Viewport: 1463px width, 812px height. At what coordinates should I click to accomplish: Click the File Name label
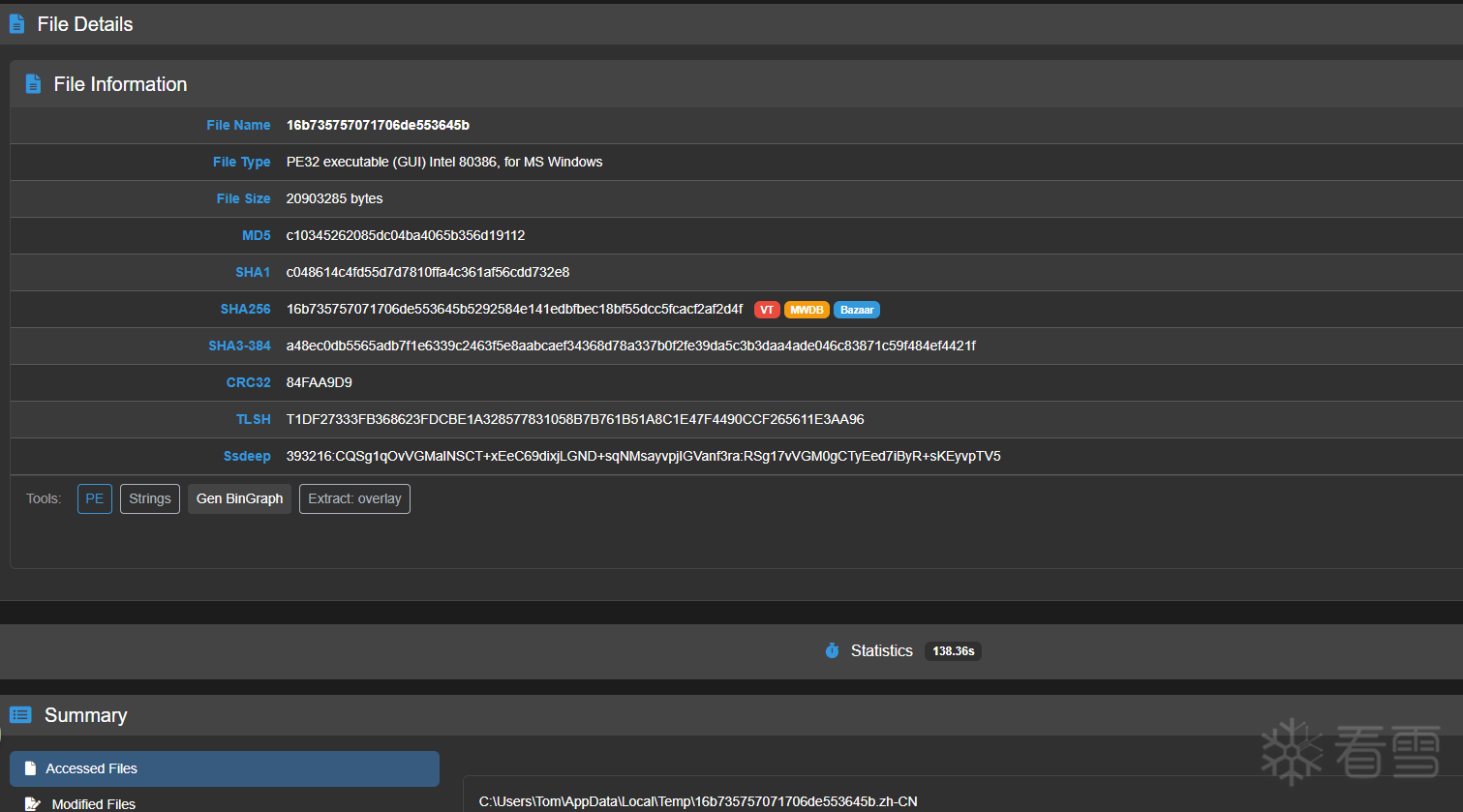[238, 125]
